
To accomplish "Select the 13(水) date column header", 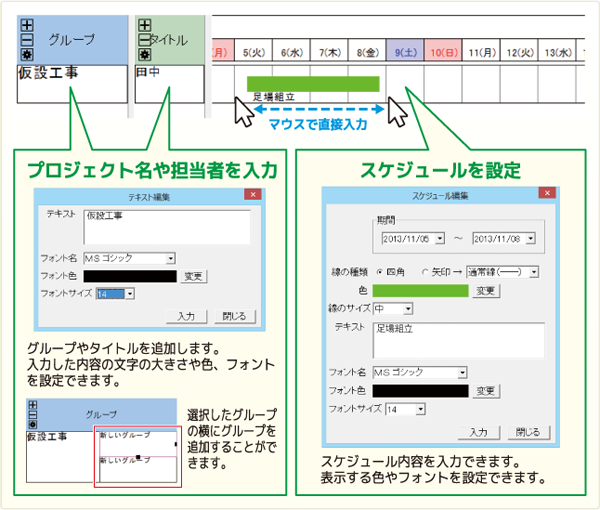I will [x=557, y=52].
